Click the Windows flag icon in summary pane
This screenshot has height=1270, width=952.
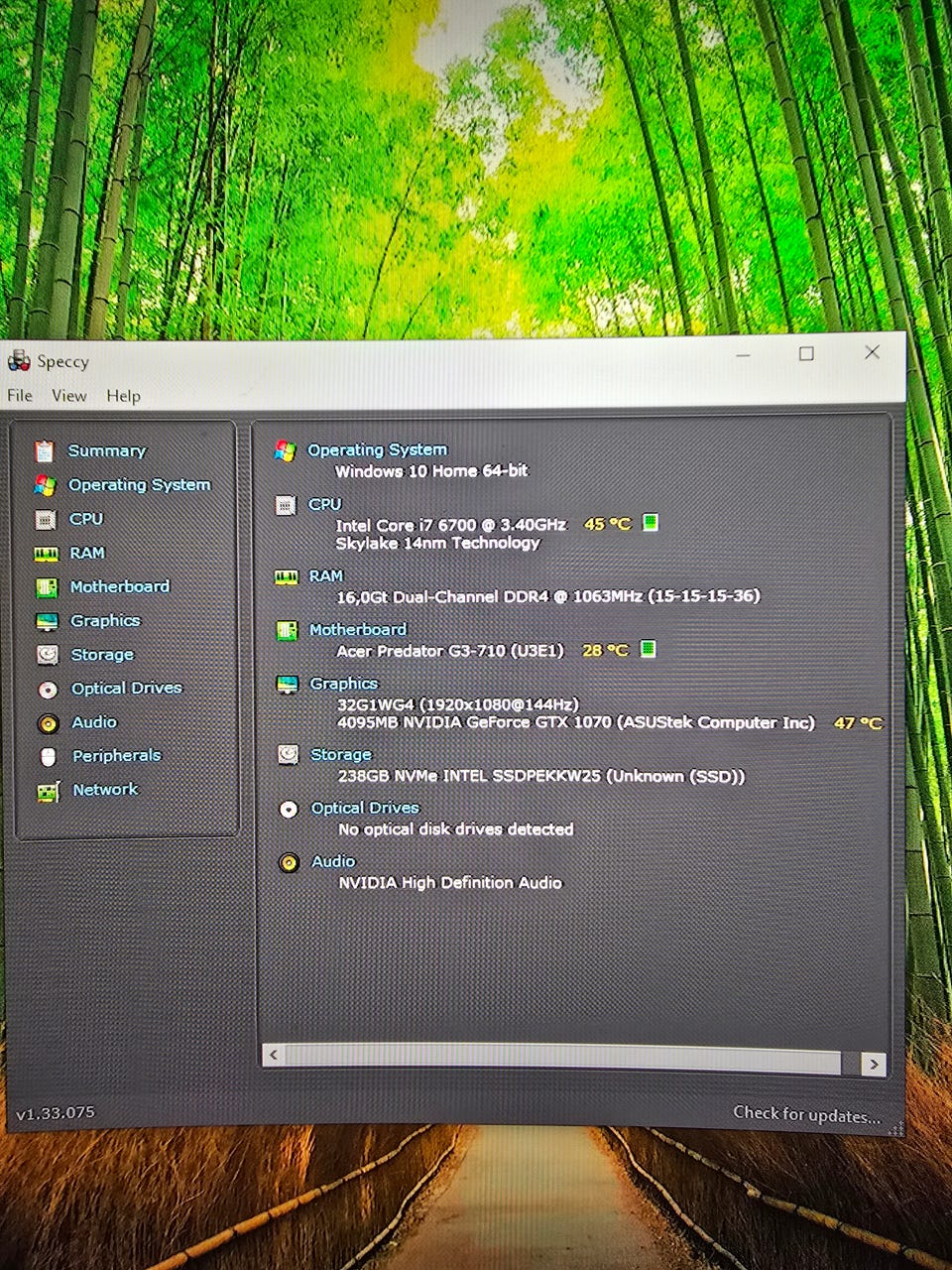(285, 450)
